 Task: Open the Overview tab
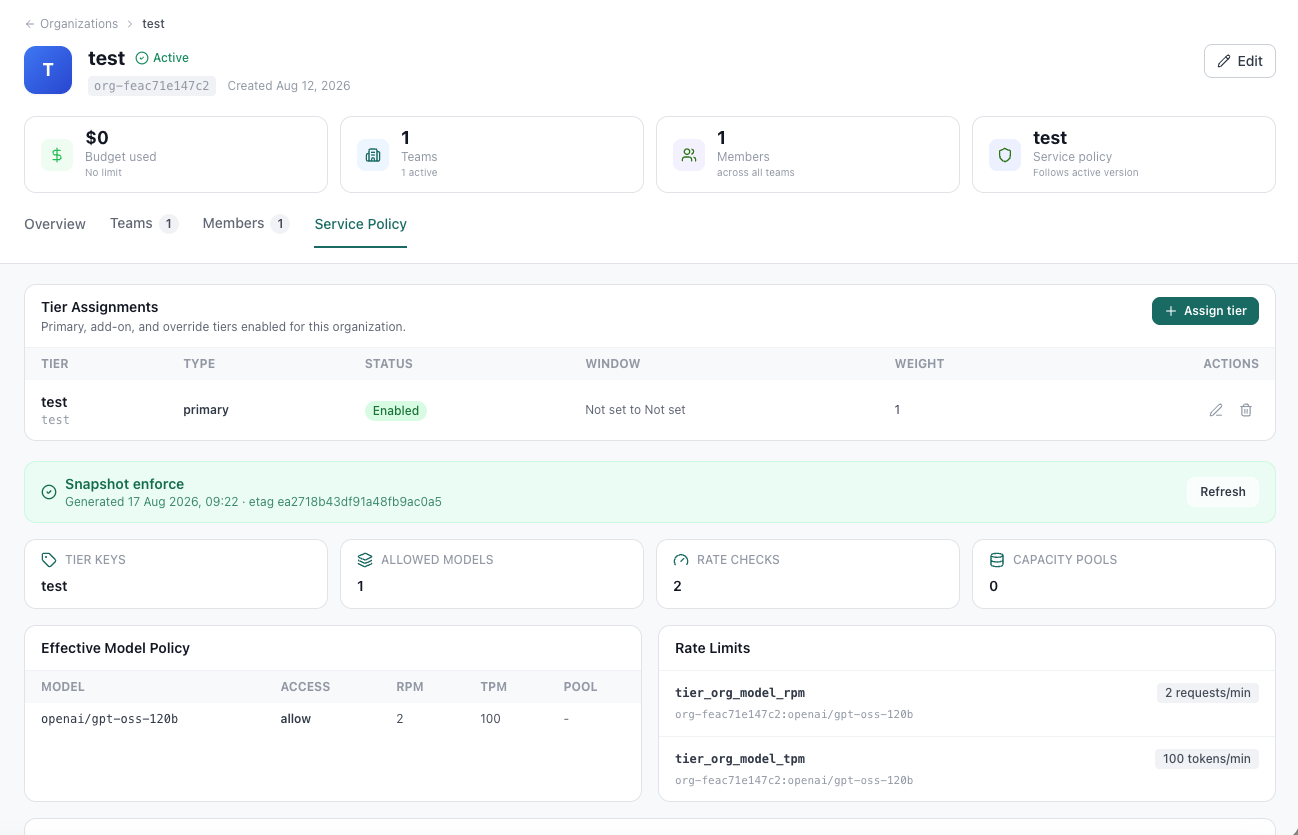[55, 224]
